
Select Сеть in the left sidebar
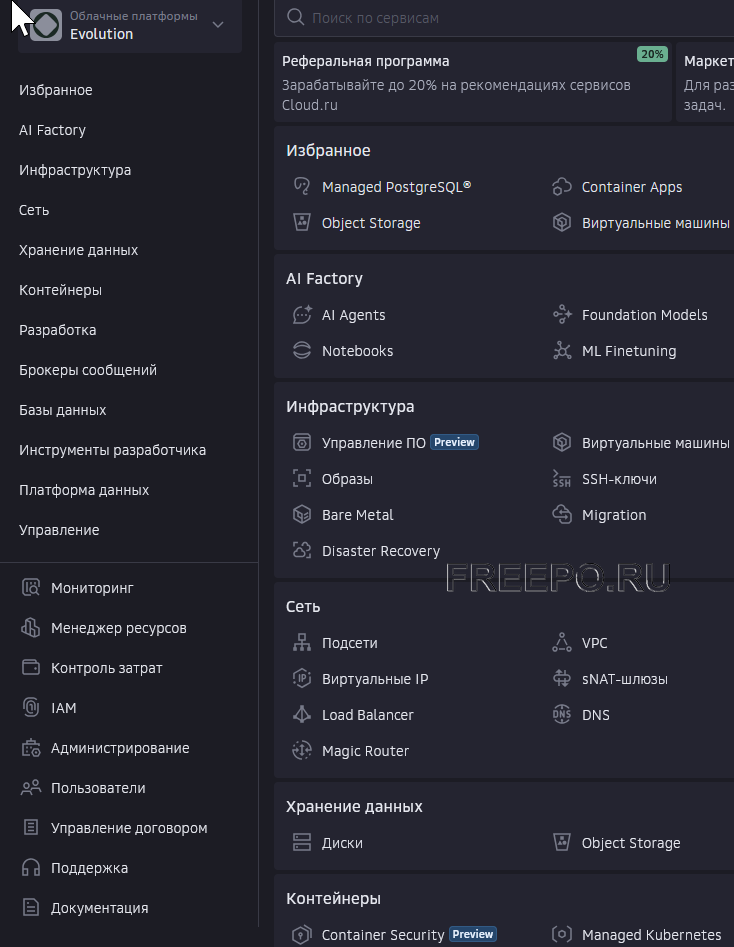click(x=34, y=210)
